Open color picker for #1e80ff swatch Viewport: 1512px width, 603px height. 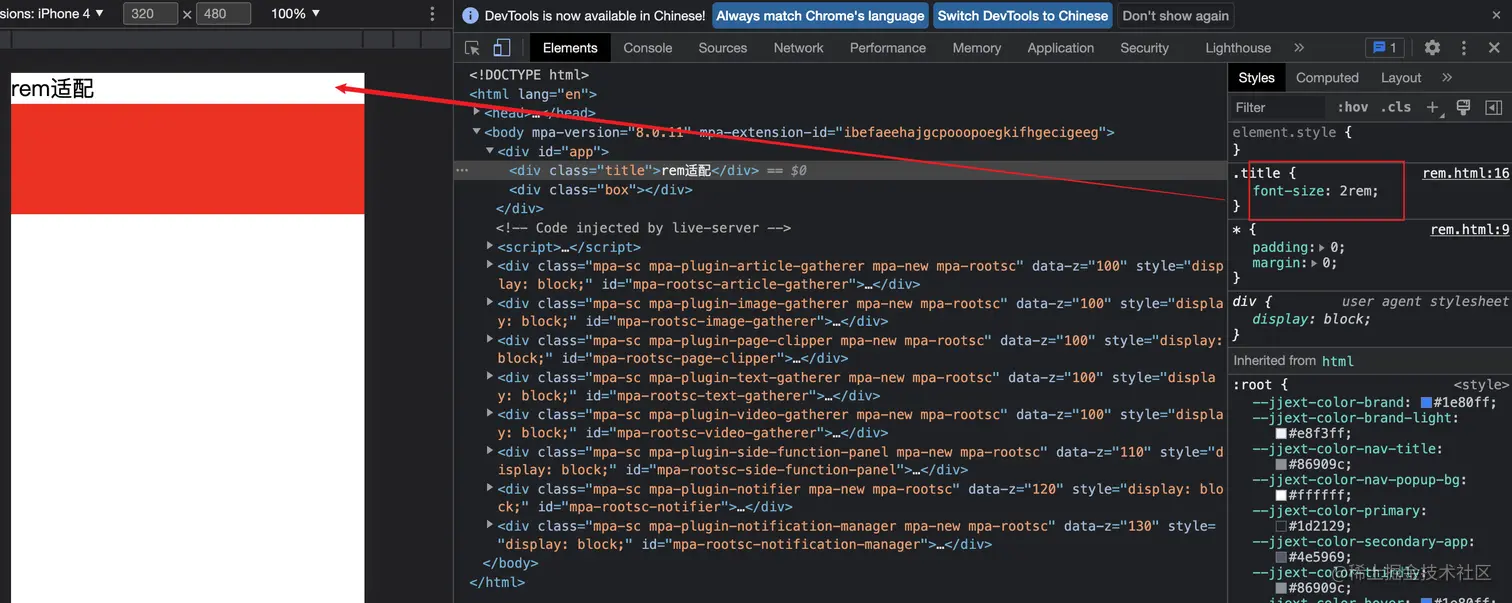click(1427, 403)
